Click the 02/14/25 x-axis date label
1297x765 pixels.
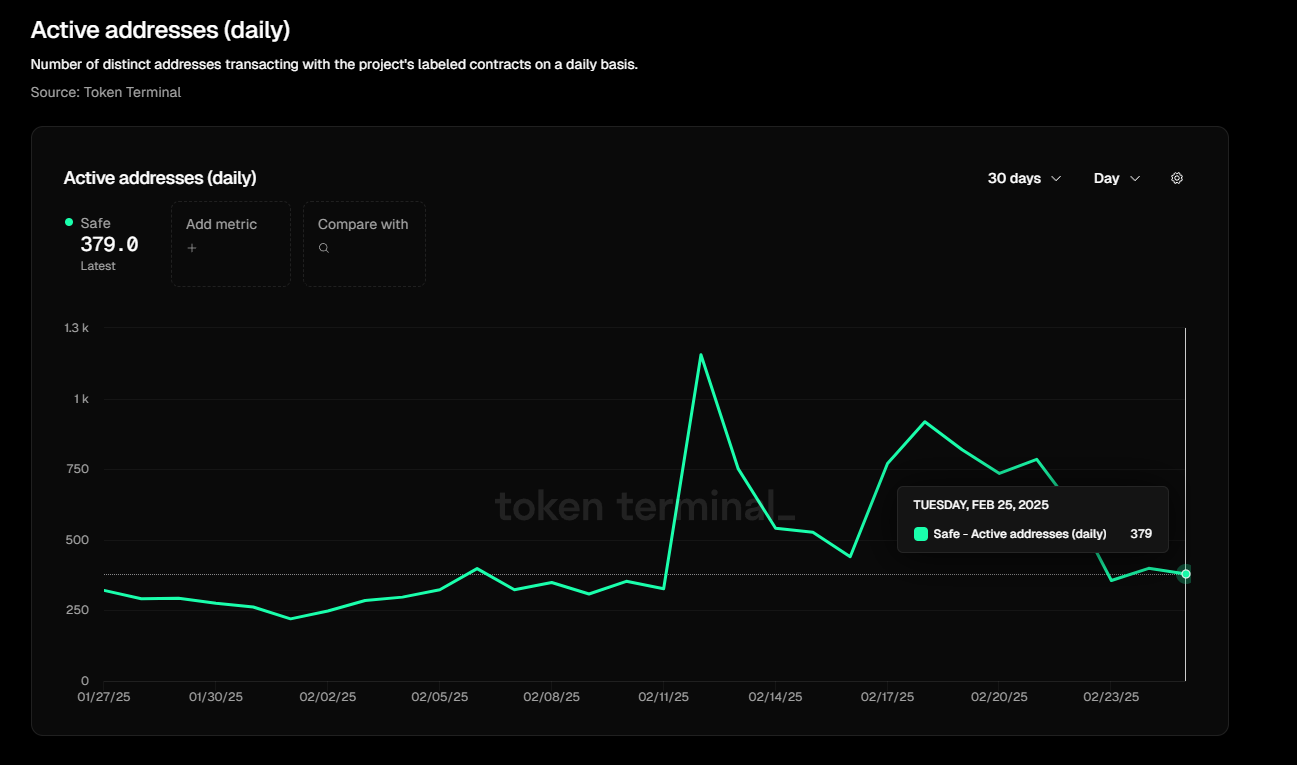(x=775, y=696)
